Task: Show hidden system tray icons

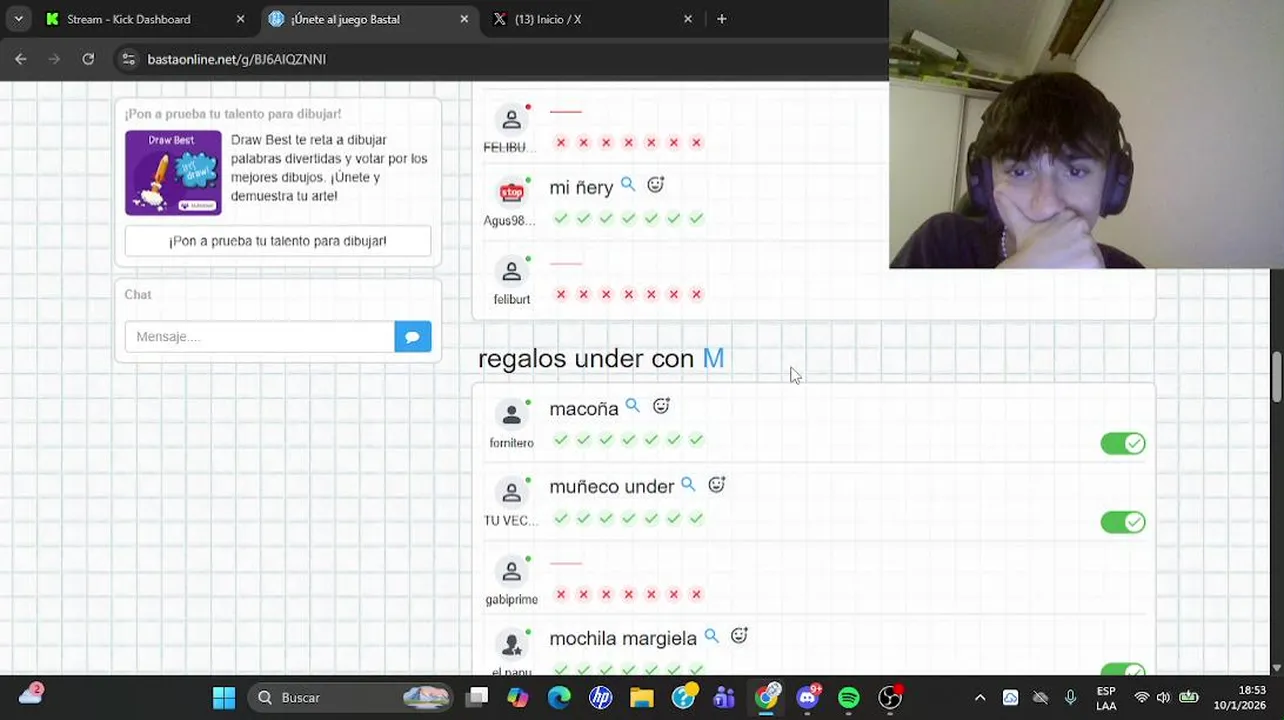Action: tap(980, 698)
